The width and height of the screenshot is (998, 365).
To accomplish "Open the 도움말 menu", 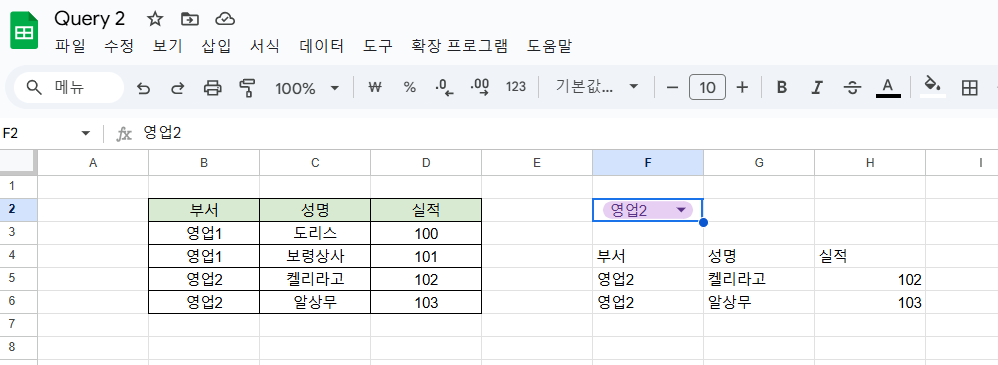I will (x=549, y=46).
